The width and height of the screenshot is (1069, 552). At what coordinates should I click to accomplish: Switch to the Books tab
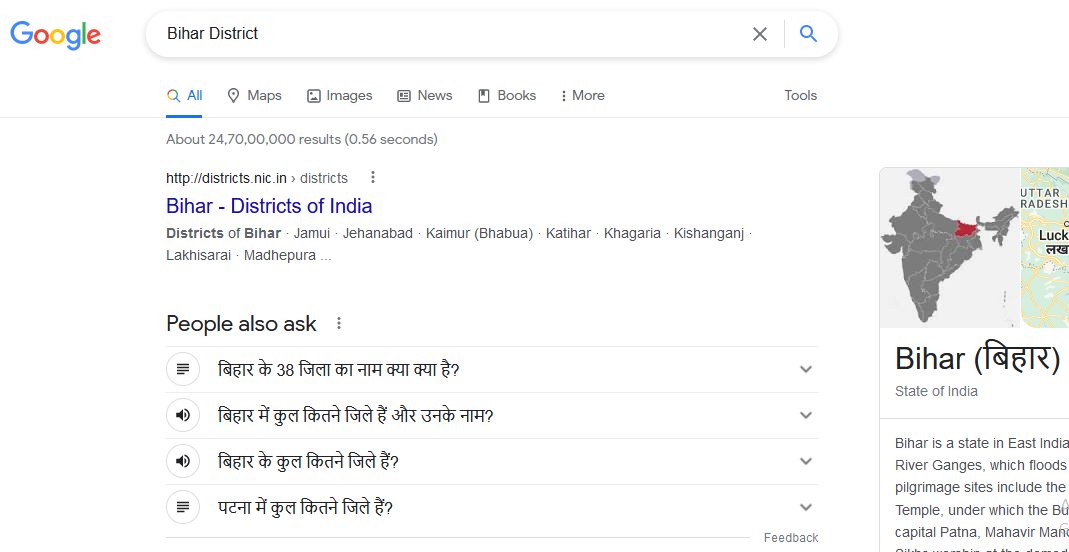507,95
